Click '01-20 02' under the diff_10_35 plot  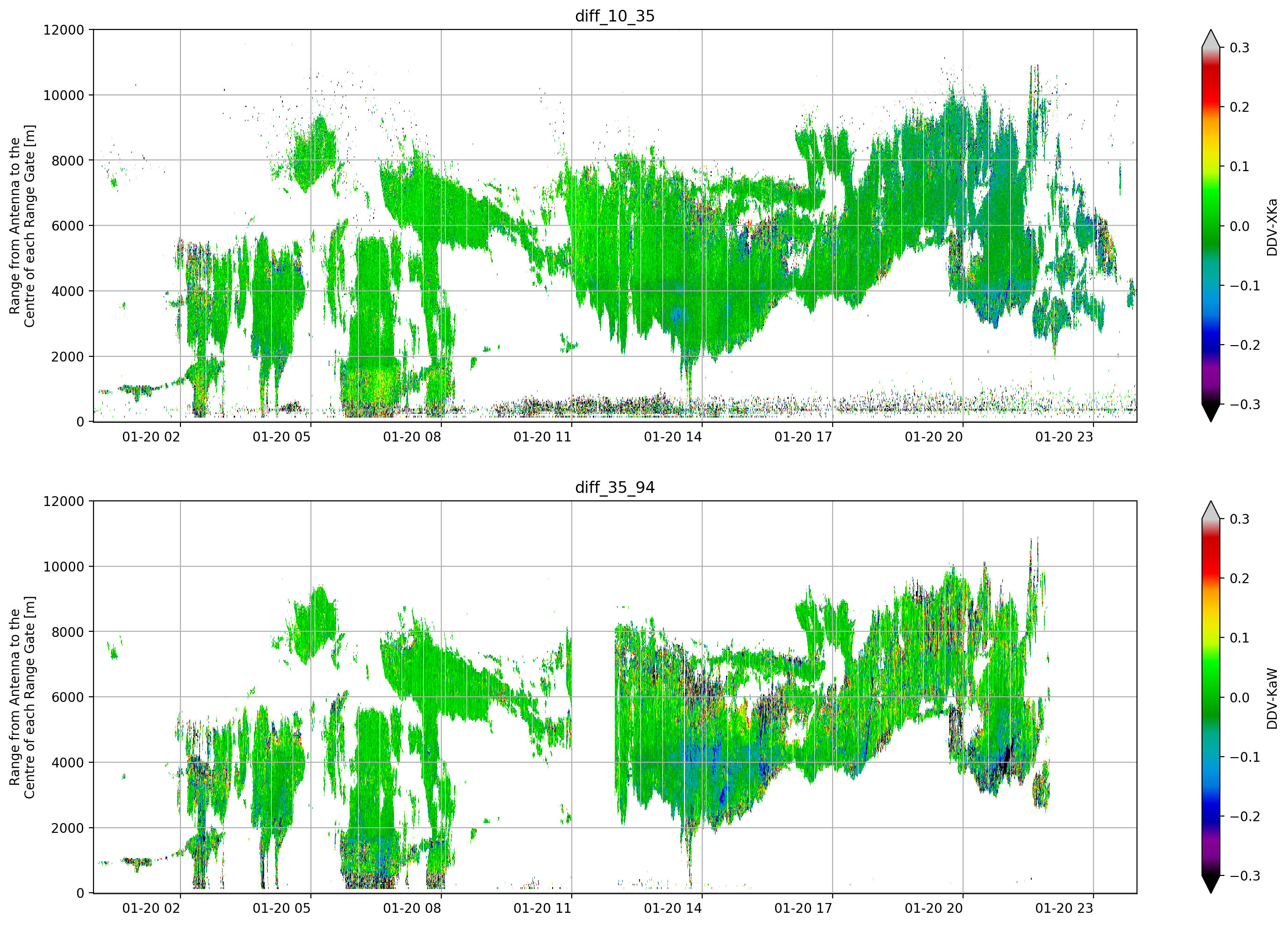151,437
